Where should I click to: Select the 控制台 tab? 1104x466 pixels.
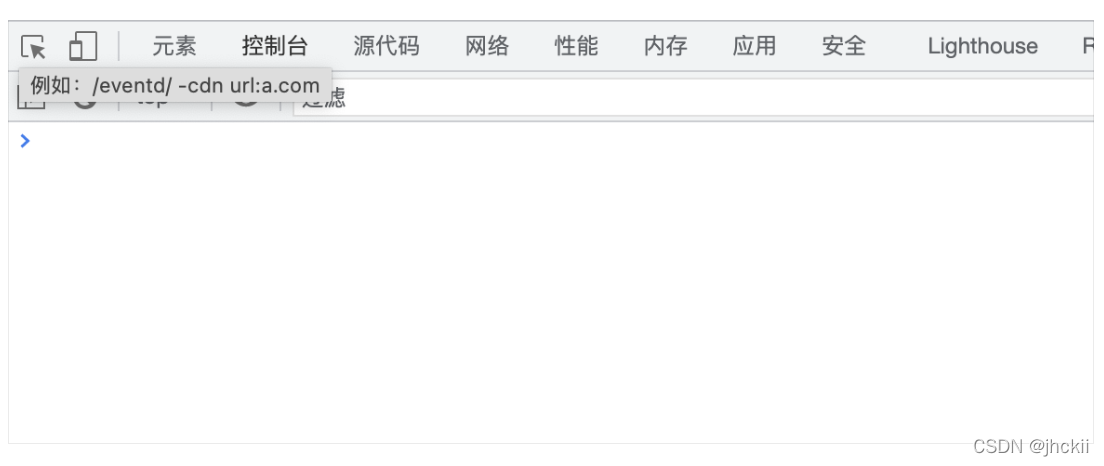[x=275, y=46]
